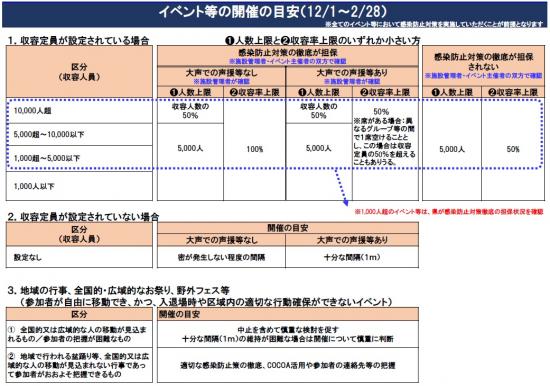Click '5,000人' cell under 担保されない column
The image size is (550, 386).
tap(452, 149)
